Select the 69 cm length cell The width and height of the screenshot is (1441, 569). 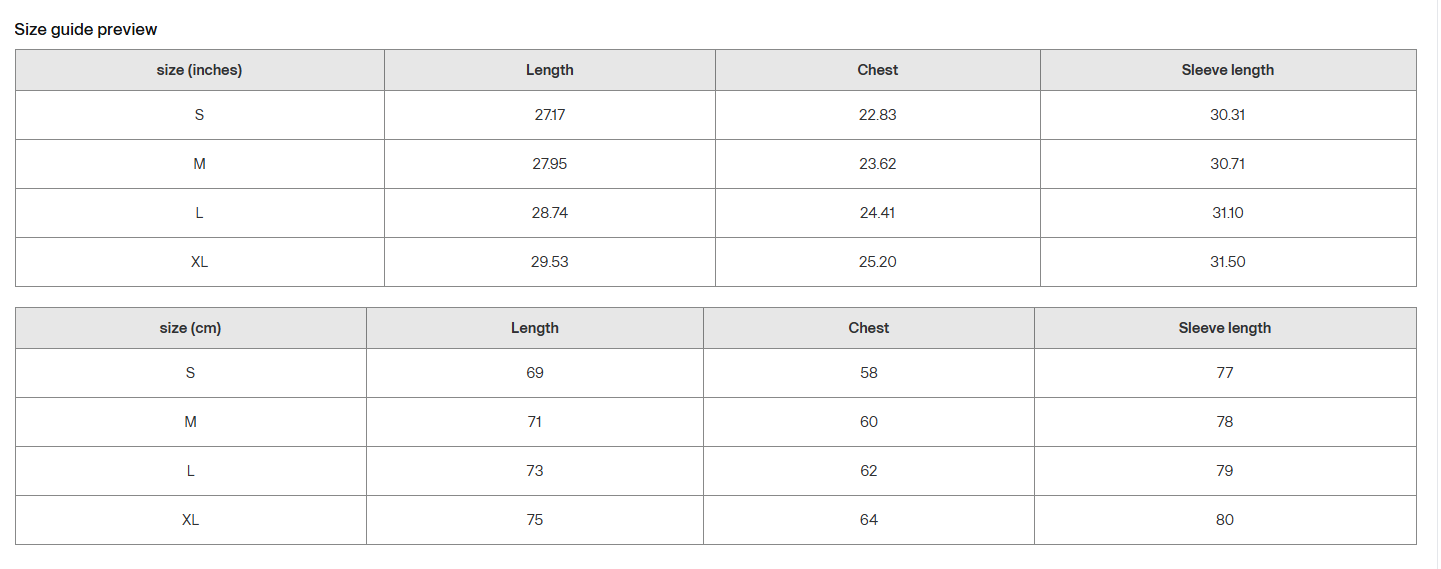[535, 373]
